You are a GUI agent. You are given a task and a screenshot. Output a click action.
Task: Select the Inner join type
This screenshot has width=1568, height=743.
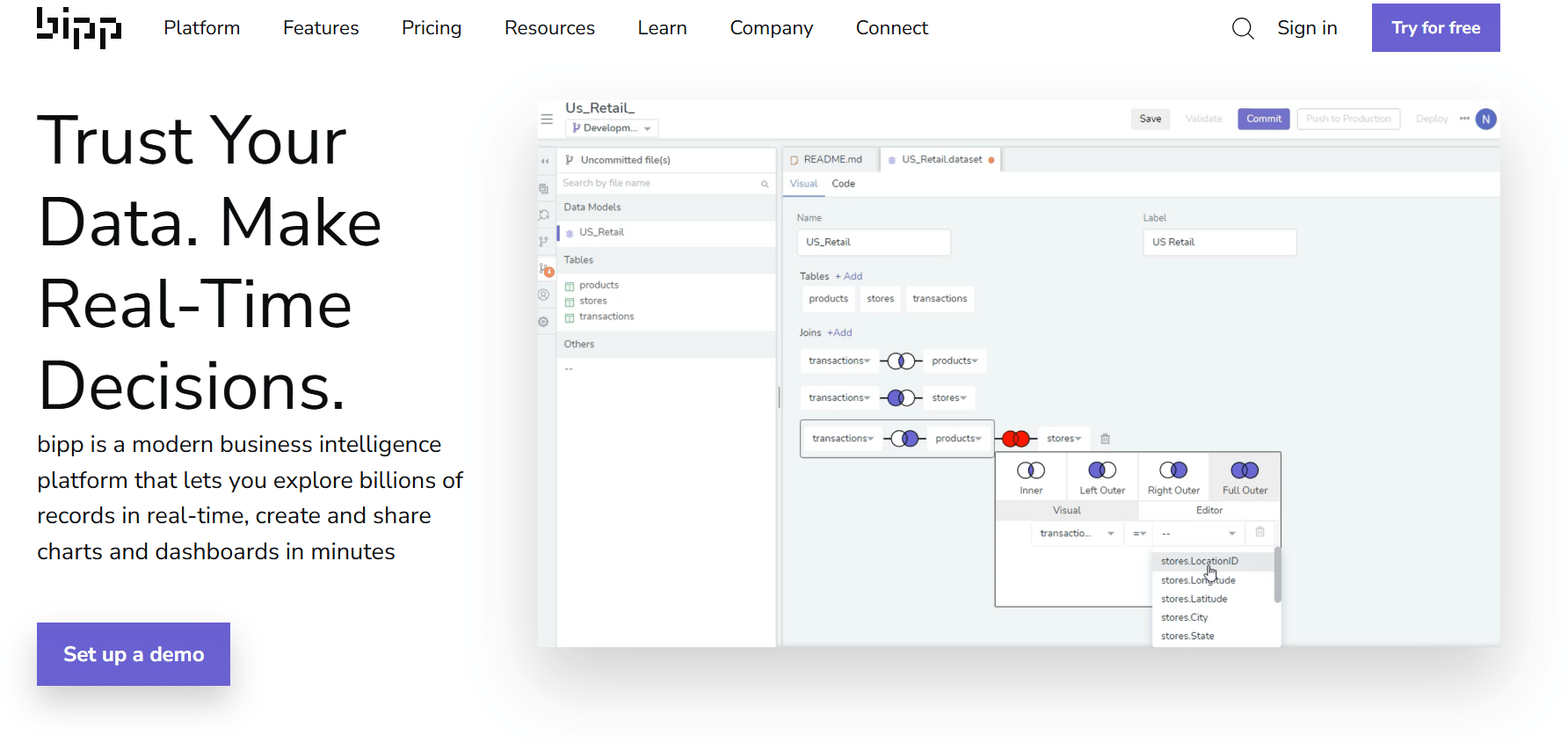point(1031,477)
